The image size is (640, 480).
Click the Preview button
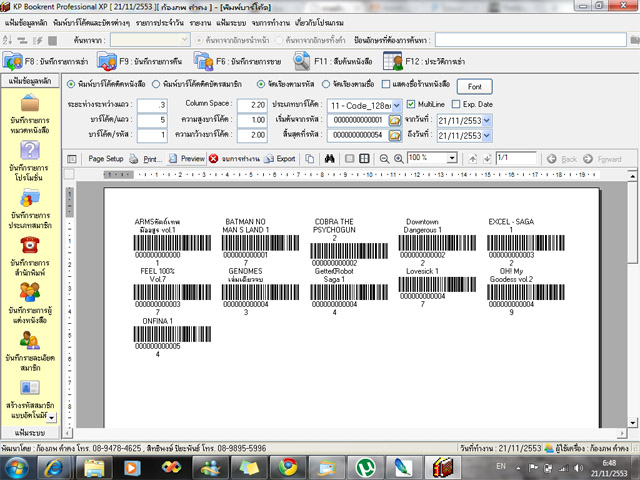187,159
